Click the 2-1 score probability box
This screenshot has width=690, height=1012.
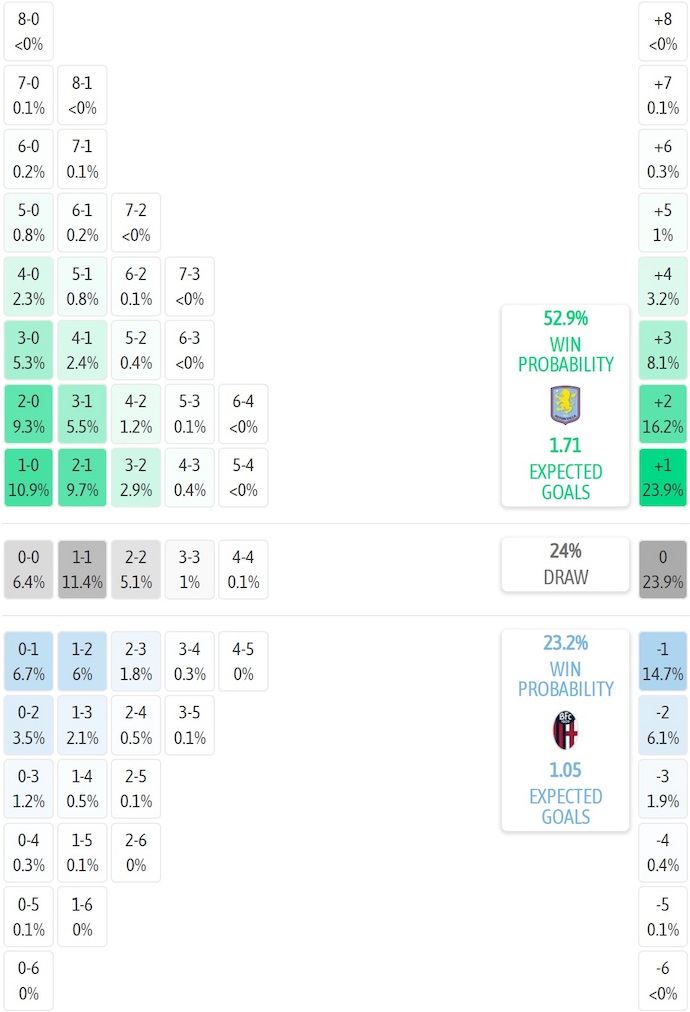[x=83, y=478]
